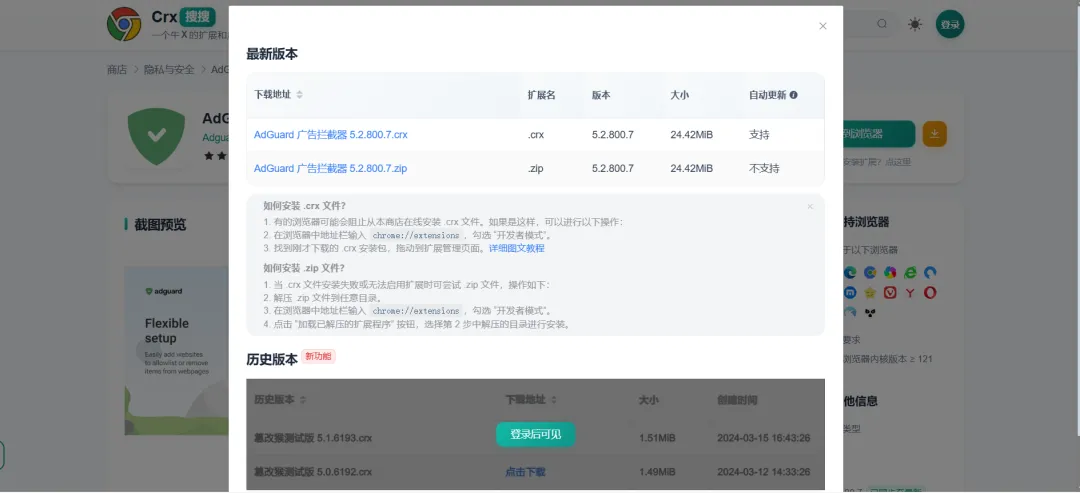Click the green install-to-browser button
Viewport: 1080px width, 493px height.
[x=879, y=134]
